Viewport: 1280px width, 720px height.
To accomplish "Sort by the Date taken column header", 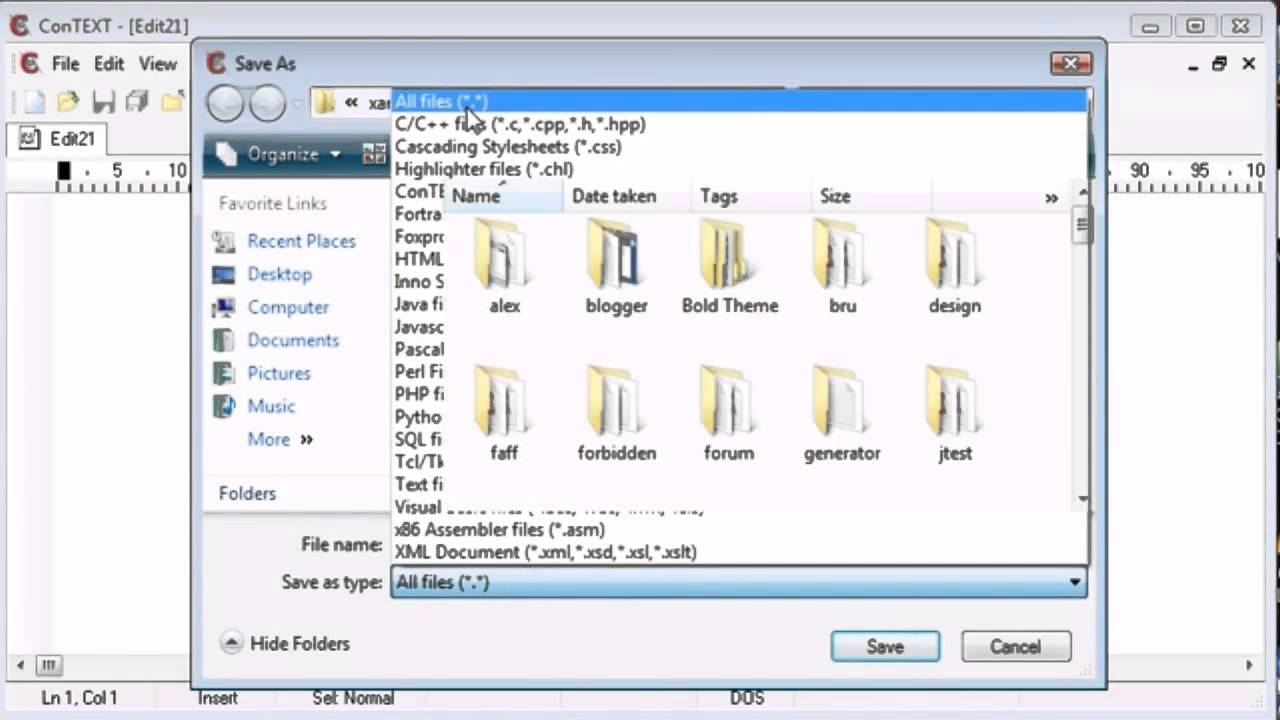I will [x=626, y=196].
